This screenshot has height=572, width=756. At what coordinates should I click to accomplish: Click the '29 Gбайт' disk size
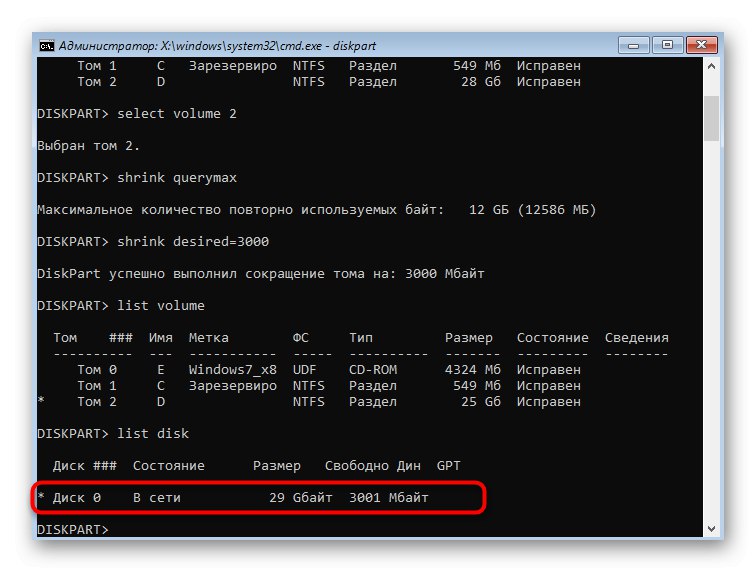point(301,498)
